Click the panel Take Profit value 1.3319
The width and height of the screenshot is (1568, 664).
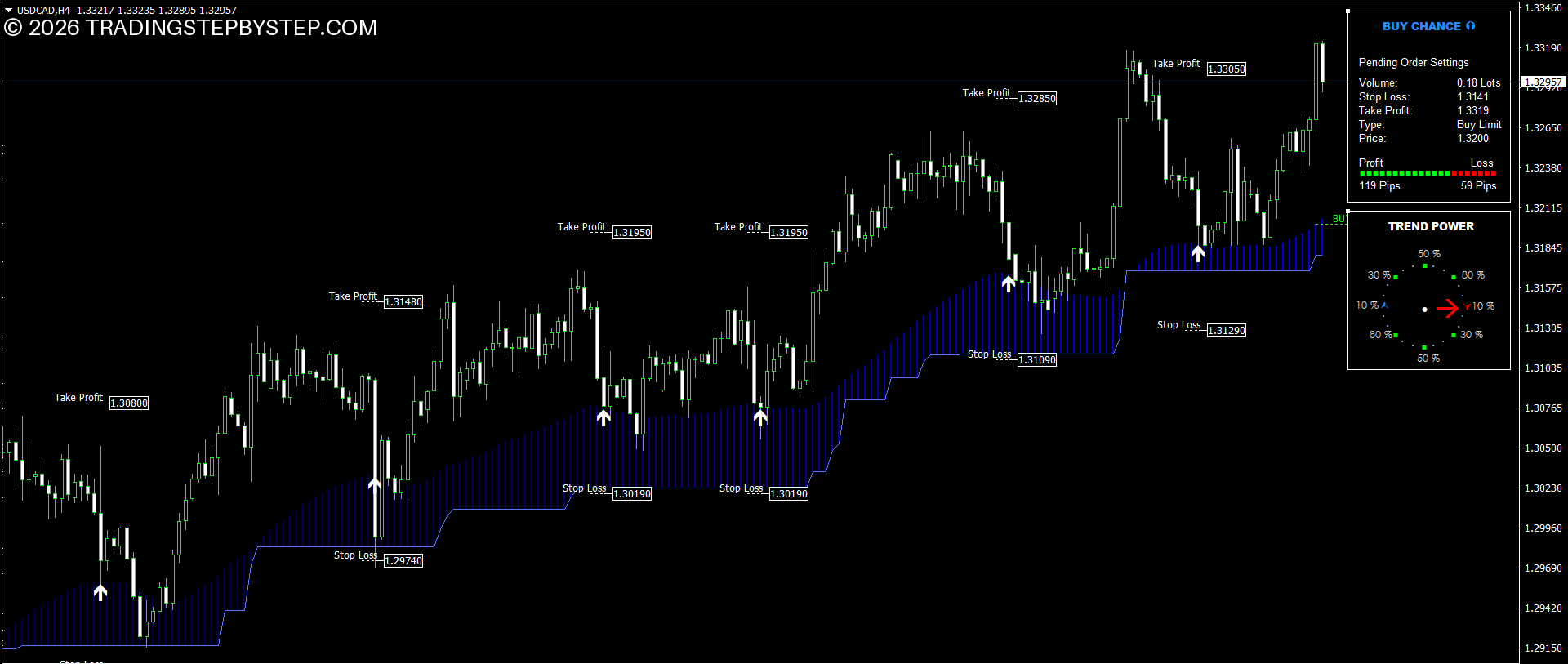point(1472,110)
